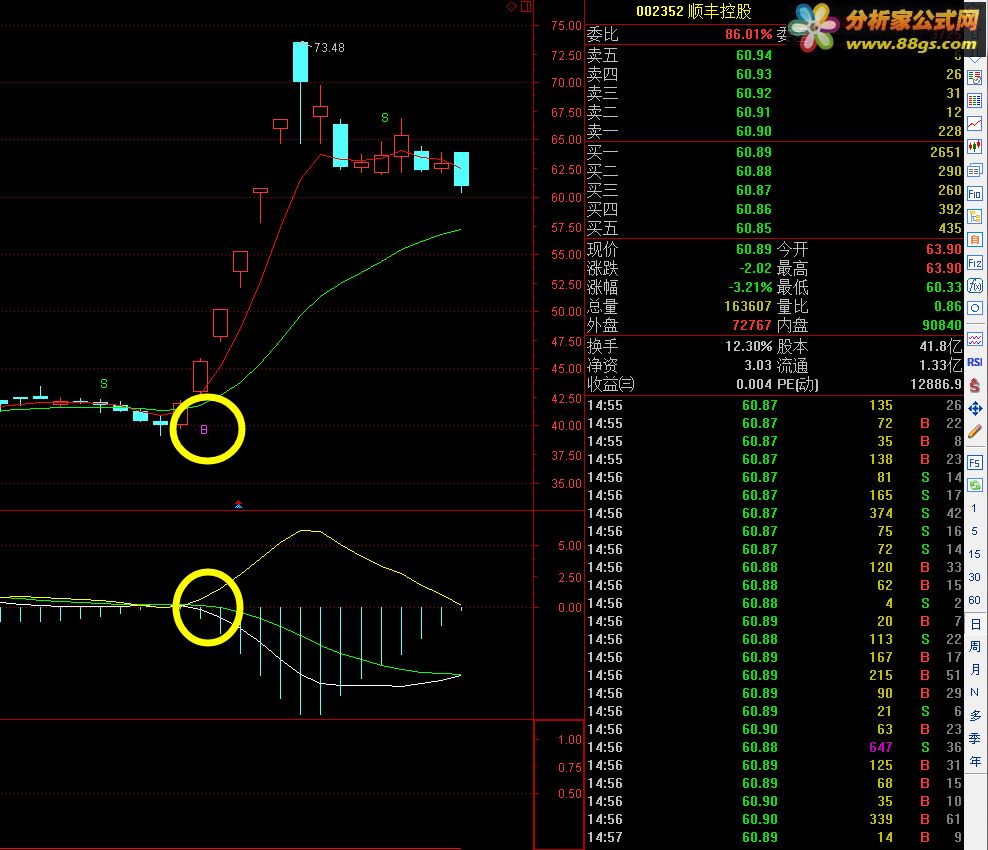Click the 委比 86.01% value

(x=748, y=34)
